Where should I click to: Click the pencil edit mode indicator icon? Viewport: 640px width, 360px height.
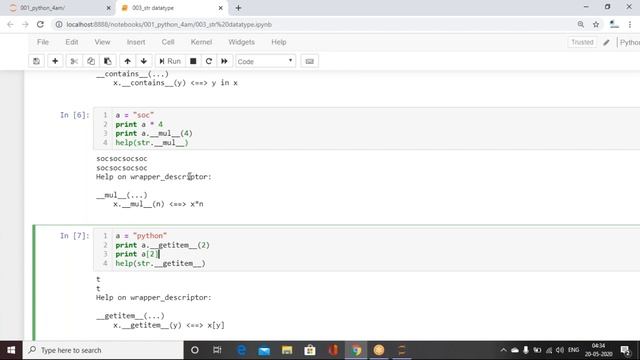(x=607, y=42)
